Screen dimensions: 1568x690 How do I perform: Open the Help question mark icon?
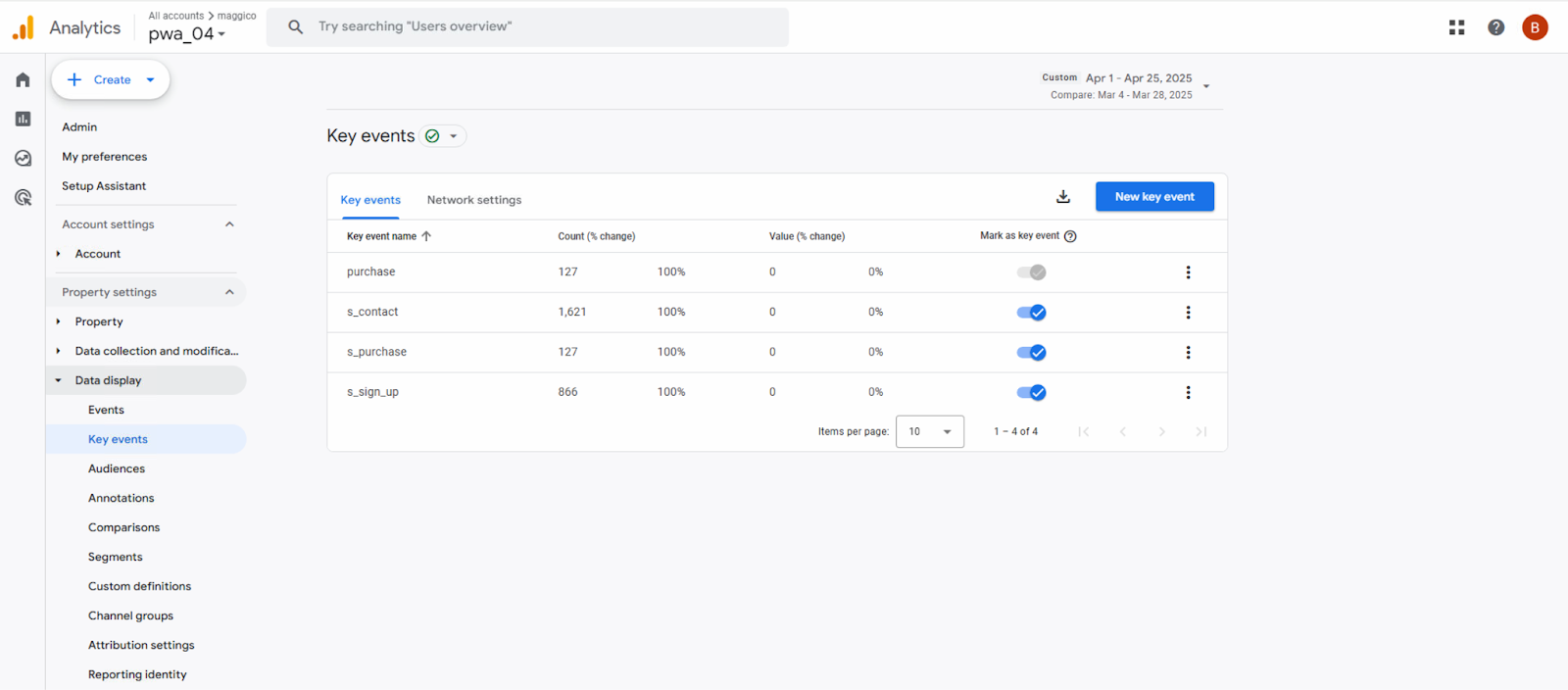click(x=1495, y=27)
